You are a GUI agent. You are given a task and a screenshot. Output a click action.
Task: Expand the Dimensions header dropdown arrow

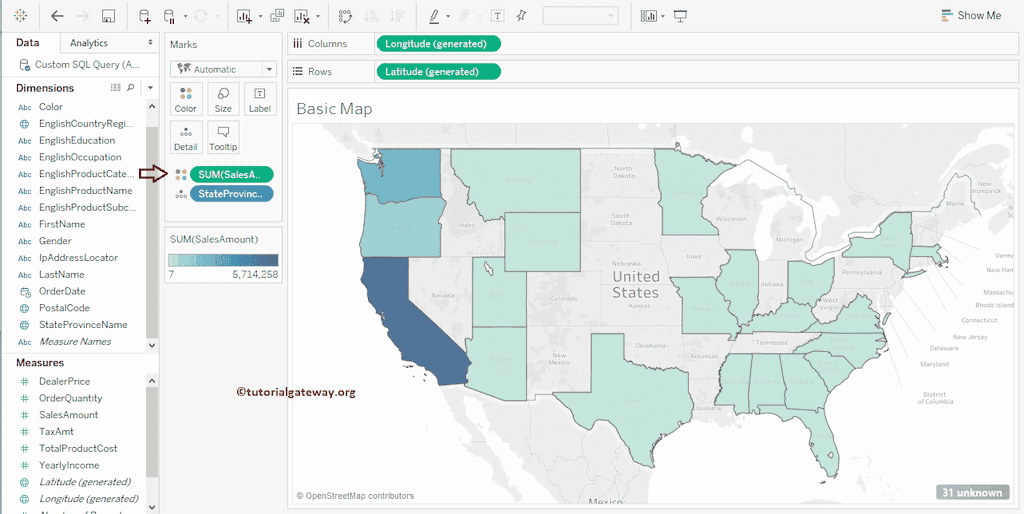click(x=150, y=88)
